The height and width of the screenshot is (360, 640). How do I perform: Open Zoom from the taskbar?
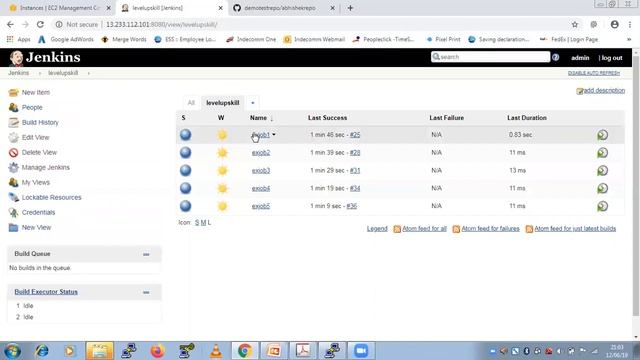(361, 351)
